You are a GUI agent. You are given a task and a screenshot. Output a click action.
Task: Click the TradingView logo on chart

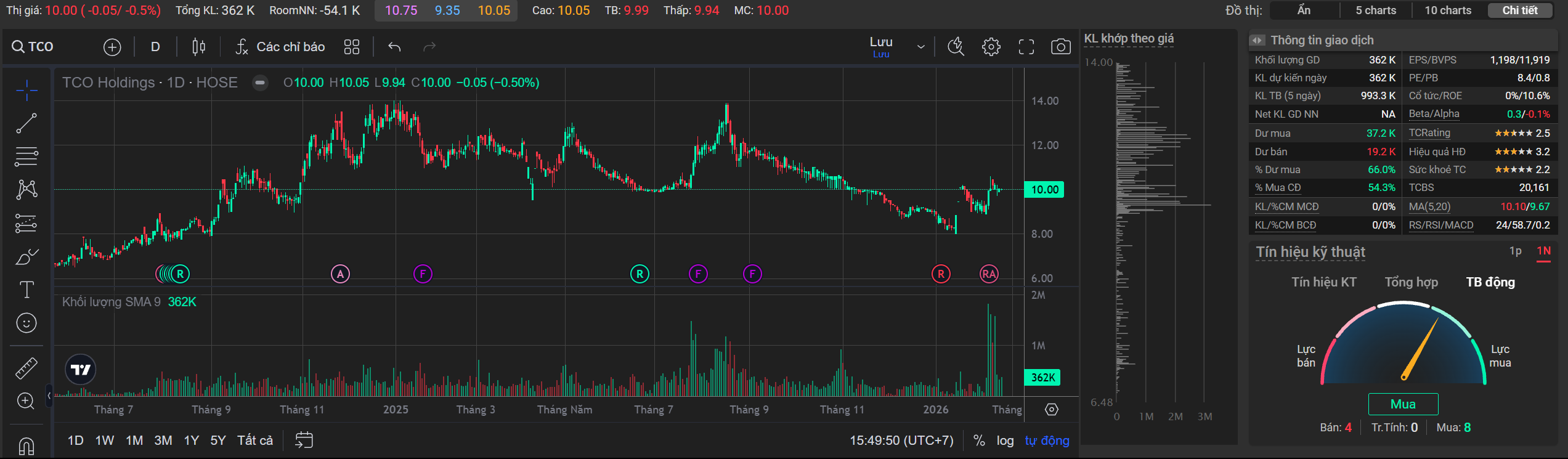81,370
